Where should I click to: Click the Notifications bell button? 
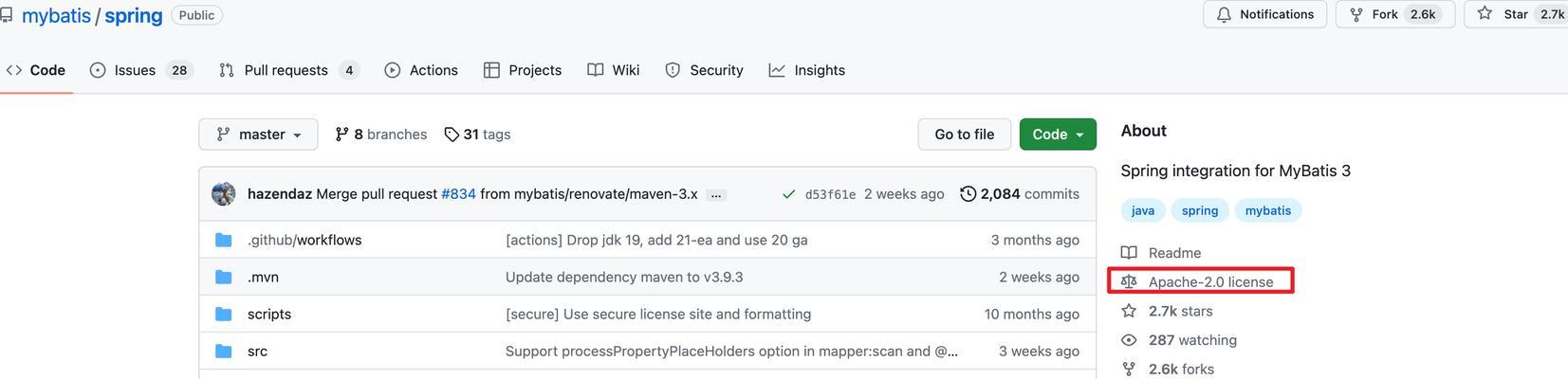tap(1265, 14)
